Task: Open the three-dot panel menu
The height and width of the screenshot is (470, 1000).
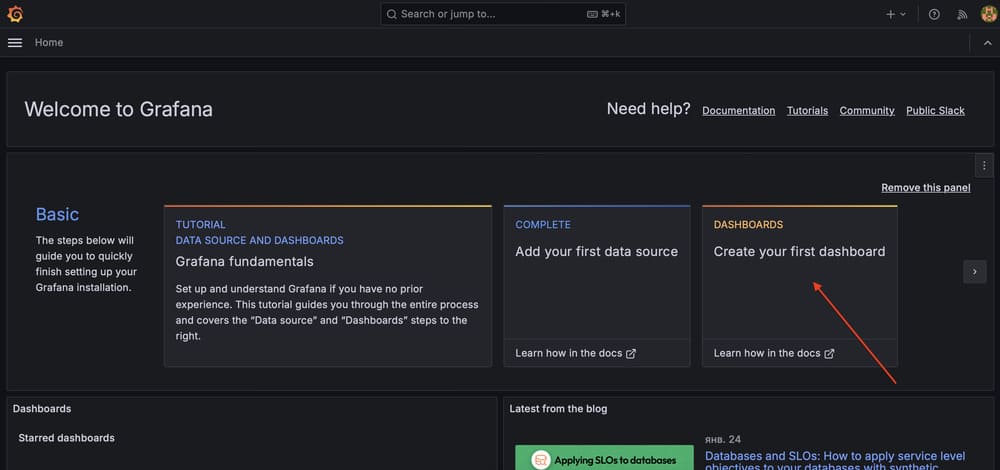Action: point(984,165)
